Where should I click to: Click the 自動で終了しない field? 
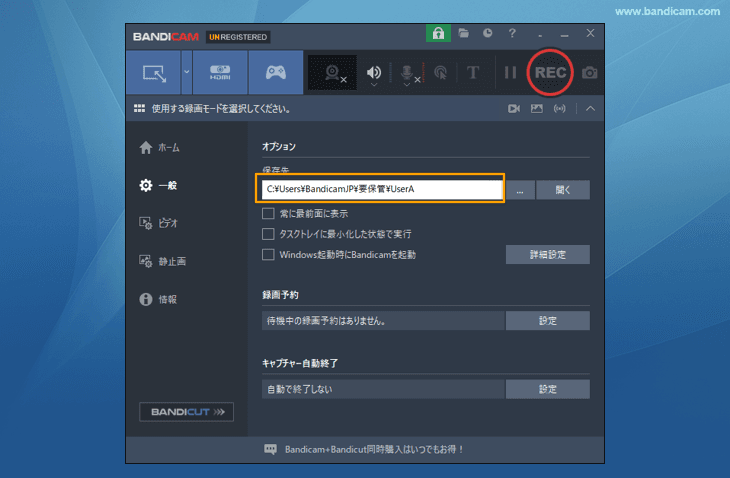click(x=383, y=389)
